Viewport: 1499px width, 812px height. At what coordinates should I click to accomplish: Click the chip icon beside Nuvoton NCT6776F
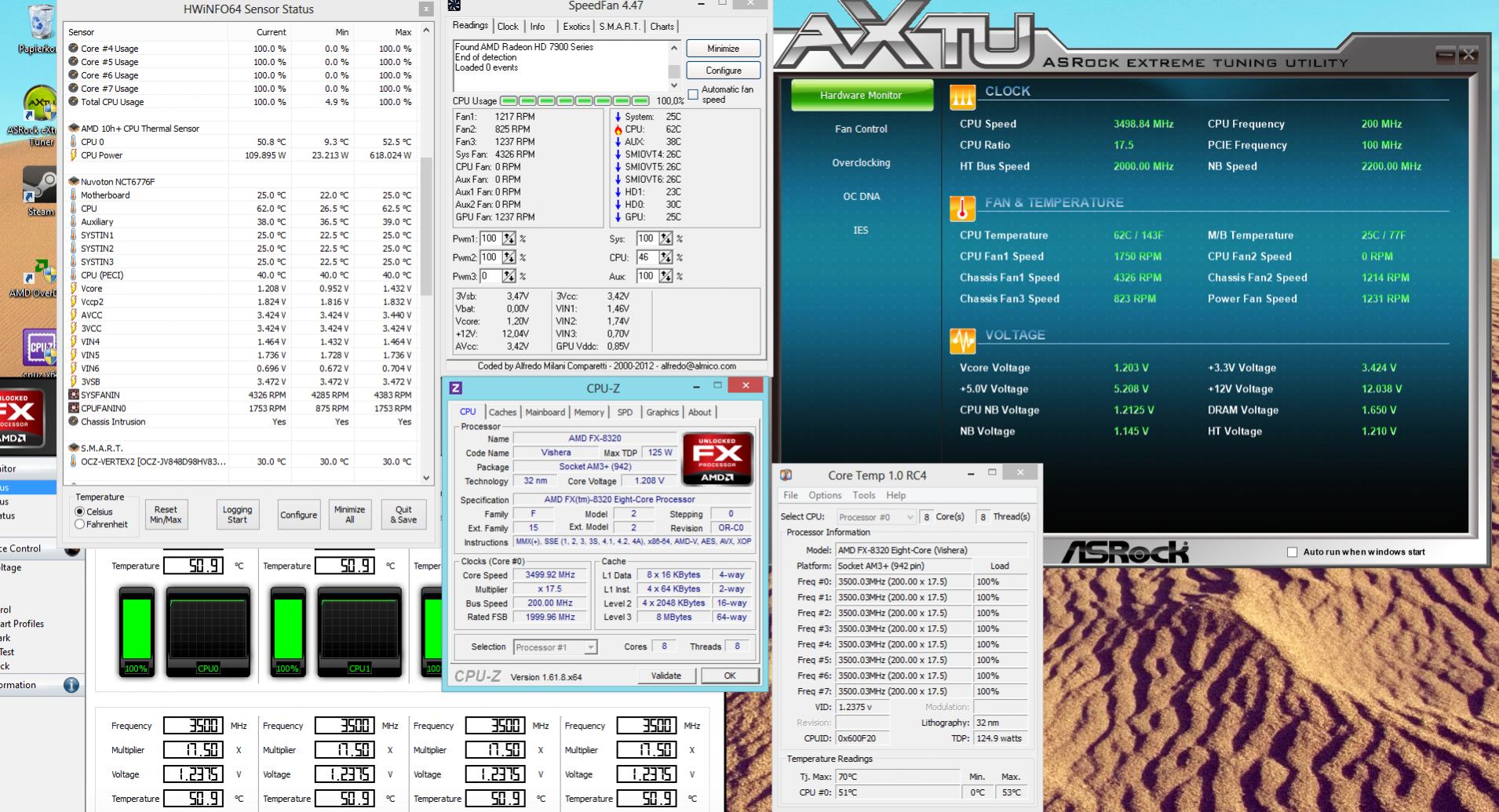[74, 181]
